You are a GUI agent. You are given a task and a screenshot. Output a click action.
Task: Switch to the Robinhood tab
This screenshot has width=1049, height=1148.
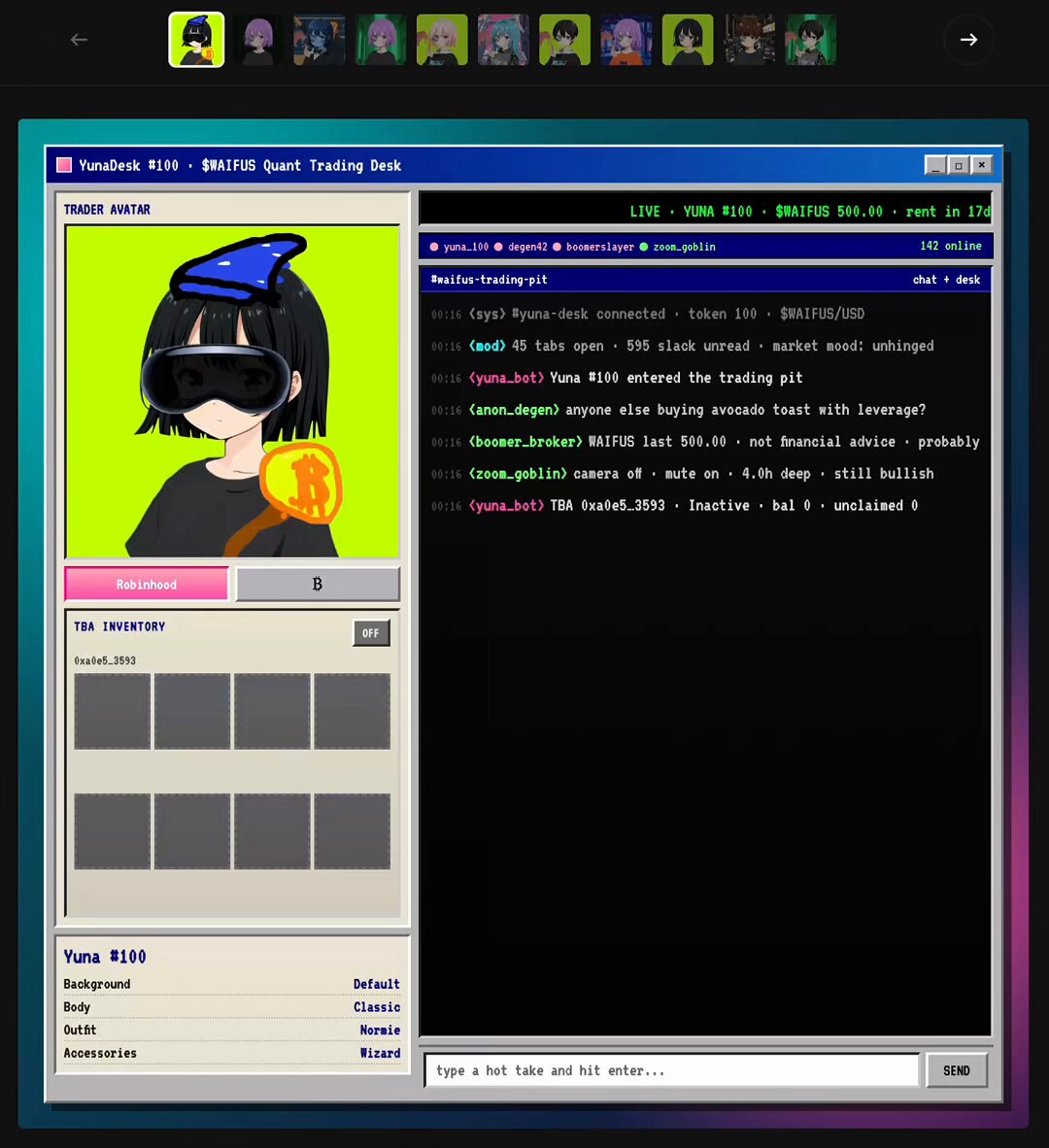(x=147, y=585)
